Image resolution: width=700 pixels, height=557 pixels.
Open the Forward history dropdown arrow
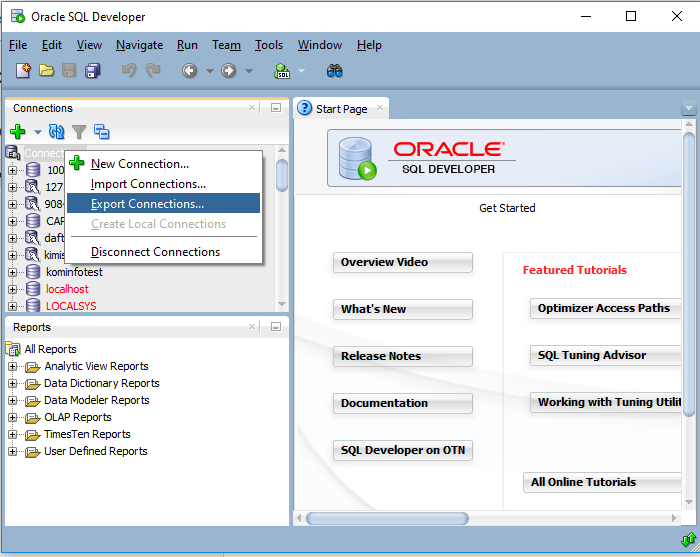point(249,71)
